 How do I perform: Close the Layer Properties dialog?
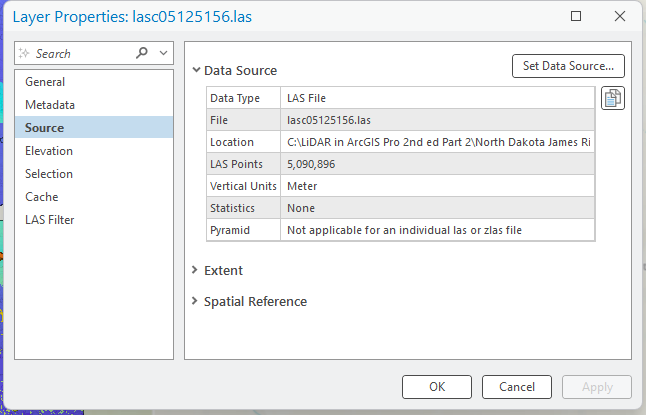click(620, 16)
